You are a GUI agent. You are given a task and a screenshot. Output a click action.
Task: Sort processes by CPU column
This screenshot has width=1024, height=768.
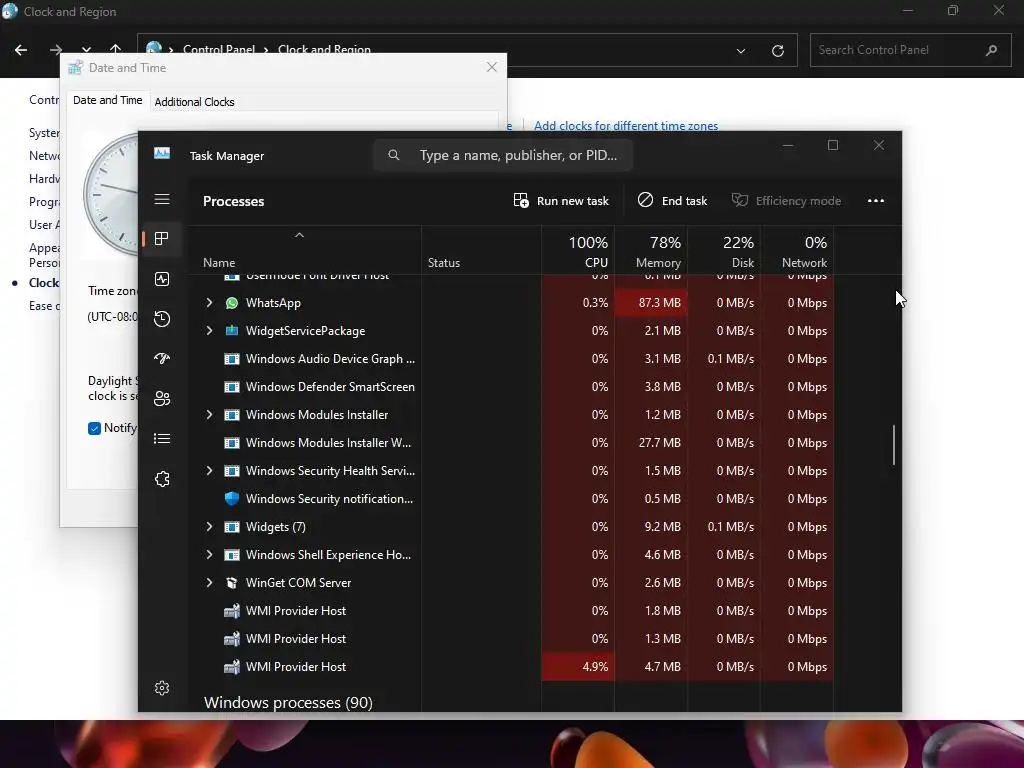578,251
